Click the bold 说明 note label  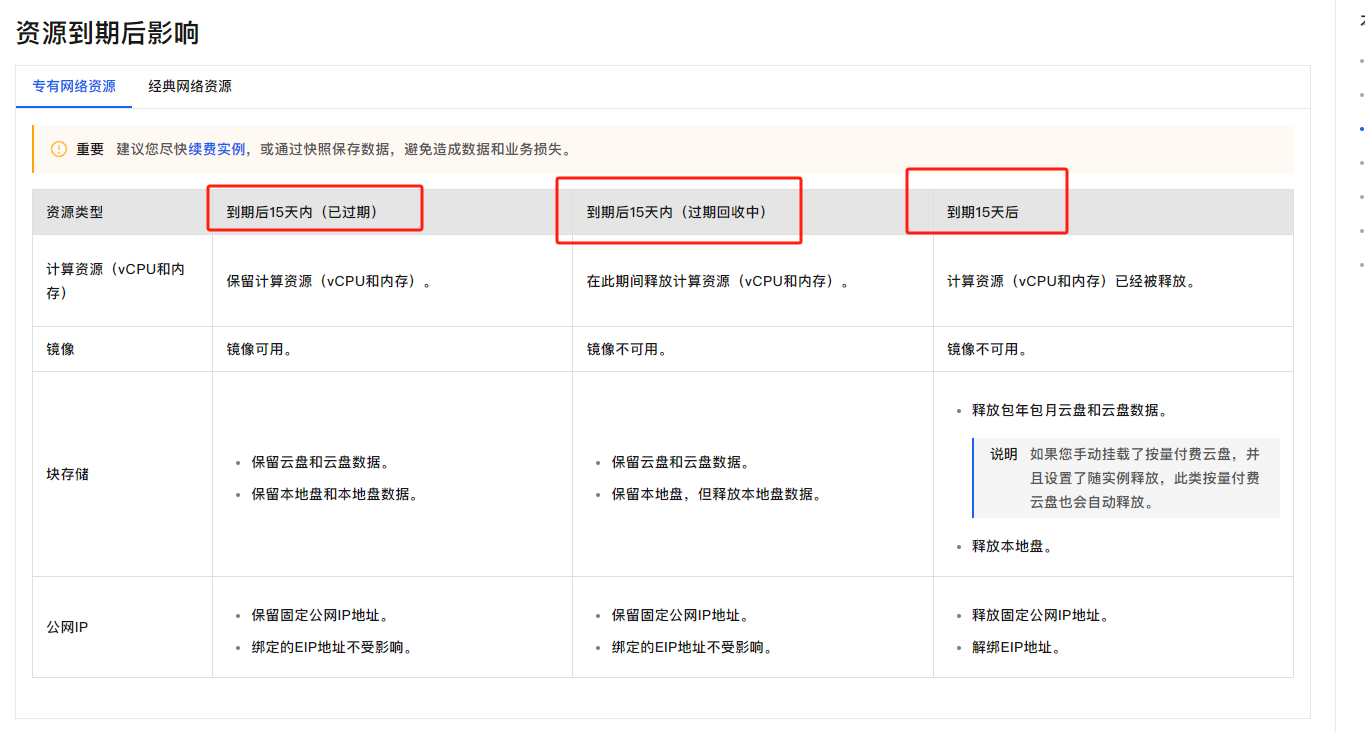(x=1004, y=454)
